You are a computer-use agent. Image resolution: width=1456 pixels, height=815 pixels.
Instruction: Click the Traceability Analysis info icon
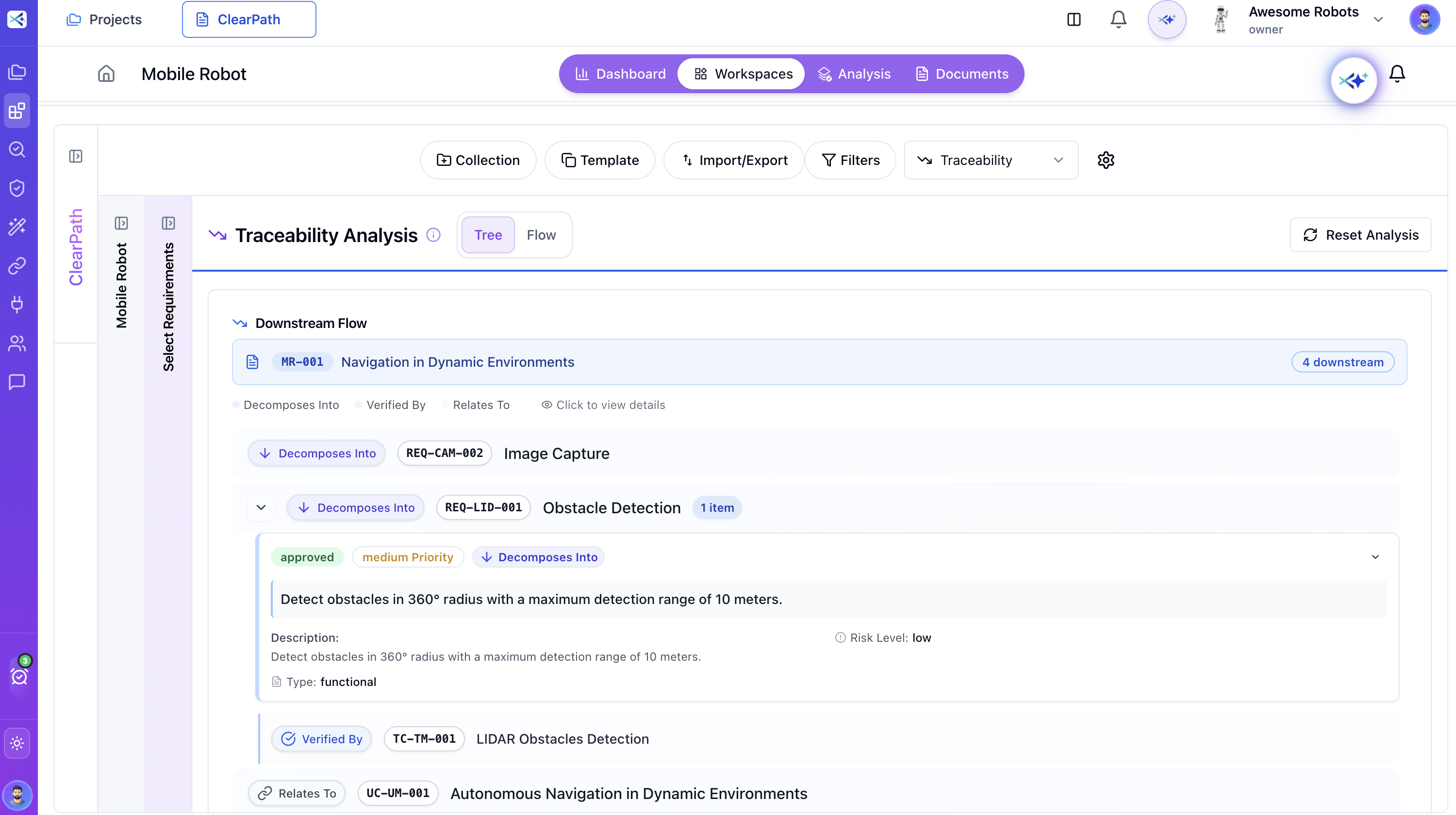433,235
